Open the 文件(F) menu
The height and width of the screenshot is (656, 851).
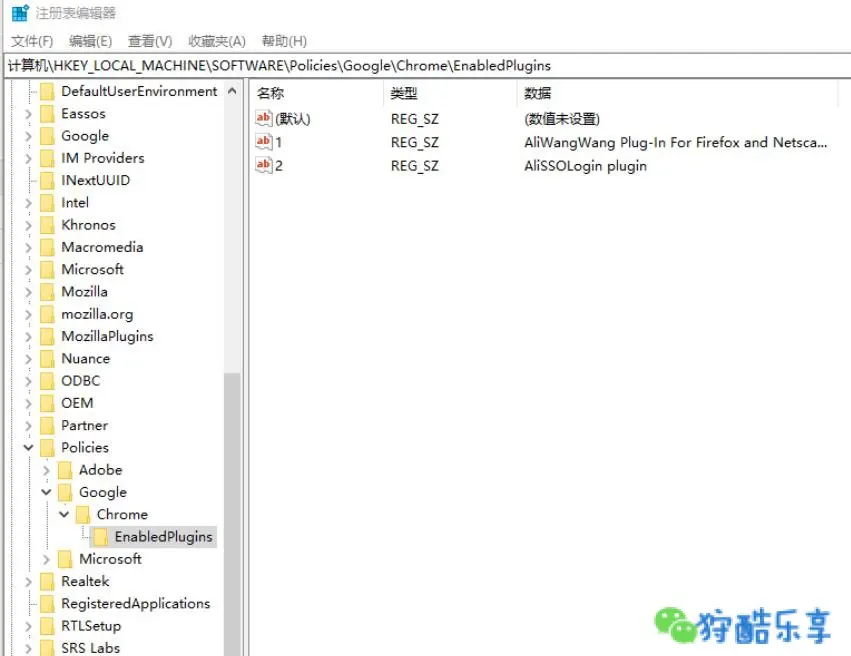click(x=32, y=41)
